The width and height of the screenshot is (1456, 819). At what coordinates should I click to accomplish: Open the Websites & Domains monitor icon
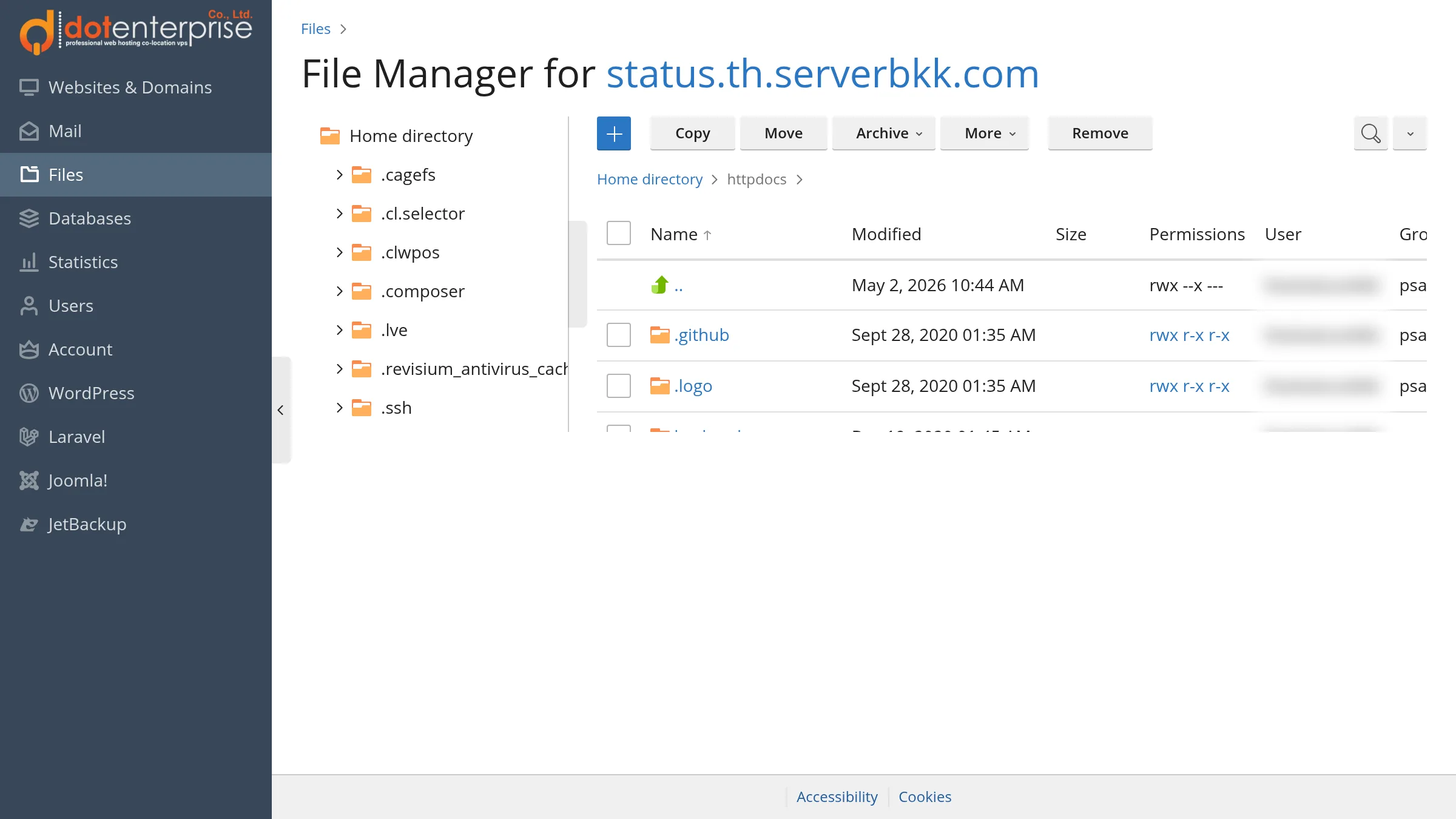coord(29,87)
